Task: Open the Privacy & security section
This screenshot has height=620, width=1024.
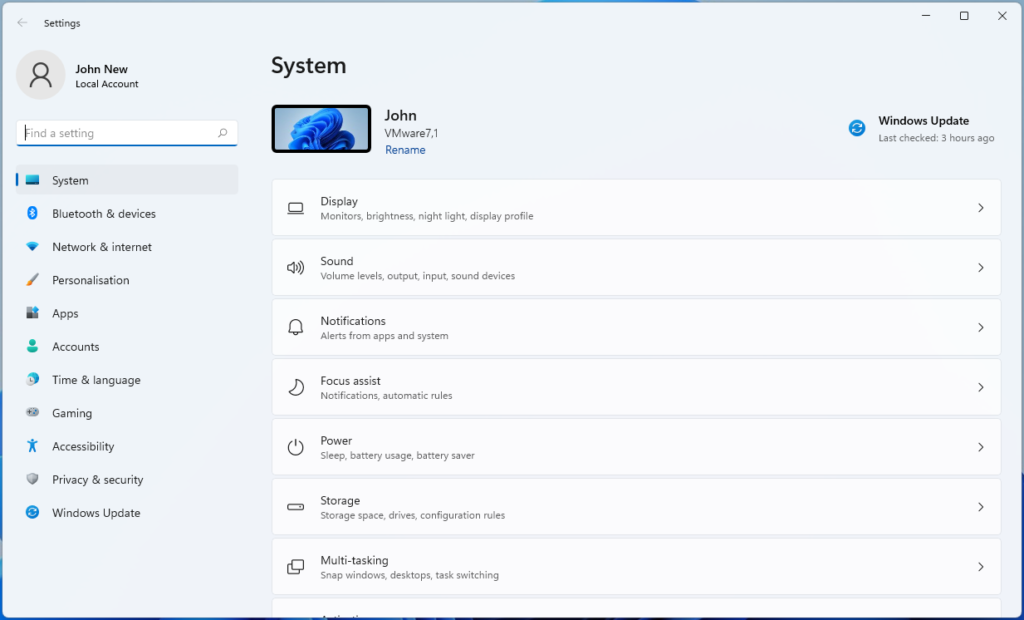Action: click(97, 479)
